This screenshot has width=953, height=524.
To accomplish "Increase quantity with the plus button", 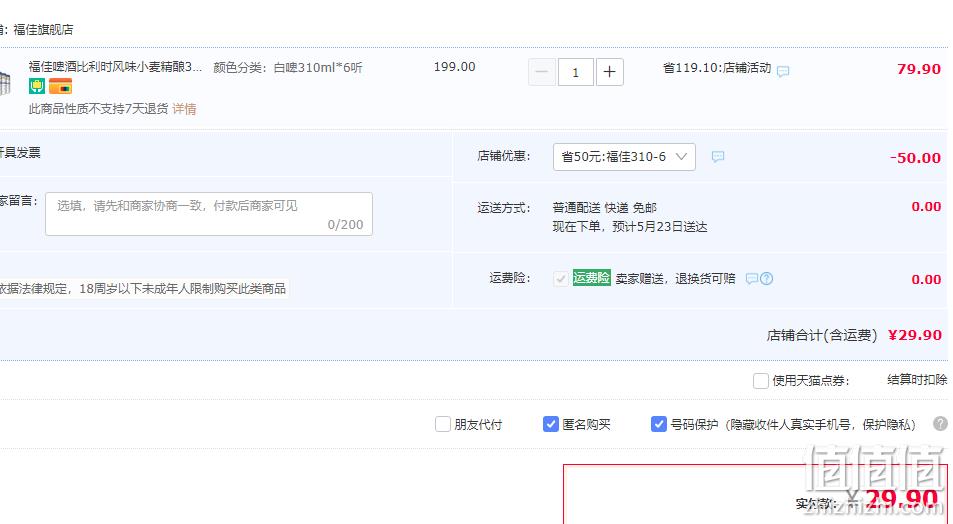I will pyautogui.click(x=610, y=72).
